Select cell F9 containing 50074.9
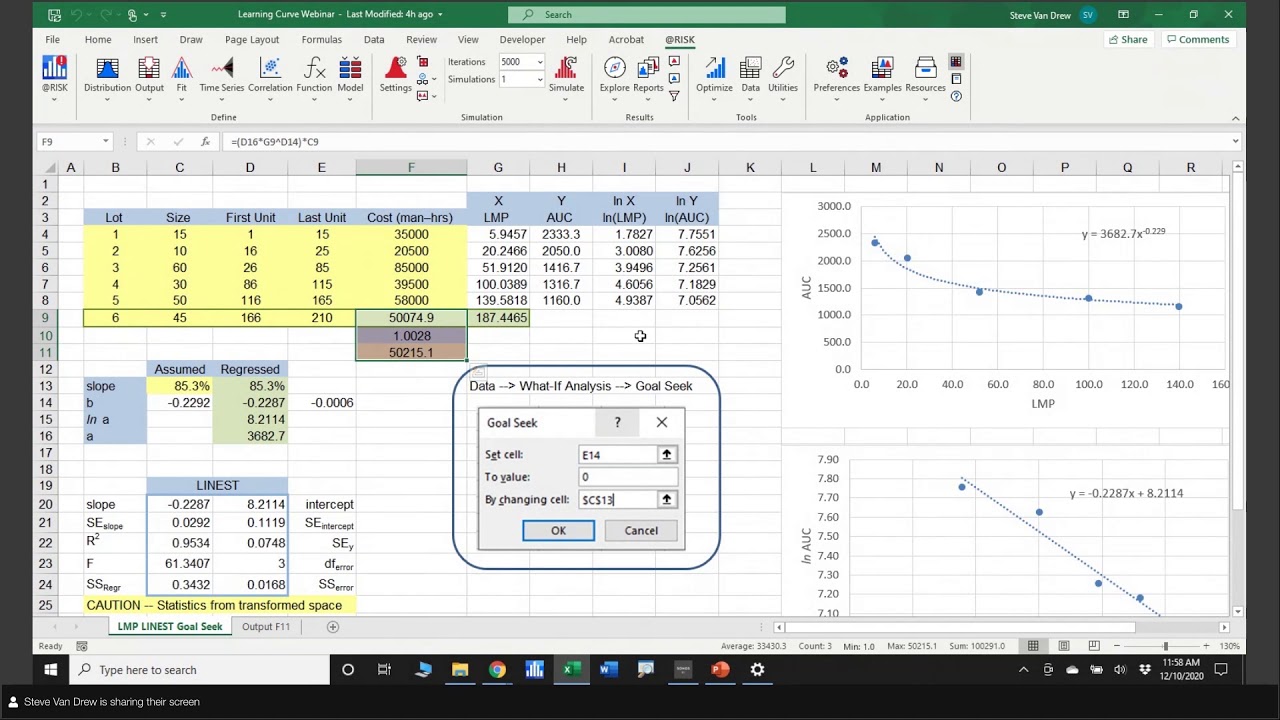This screenshot has height=720, width=1280. click(411, 318)
